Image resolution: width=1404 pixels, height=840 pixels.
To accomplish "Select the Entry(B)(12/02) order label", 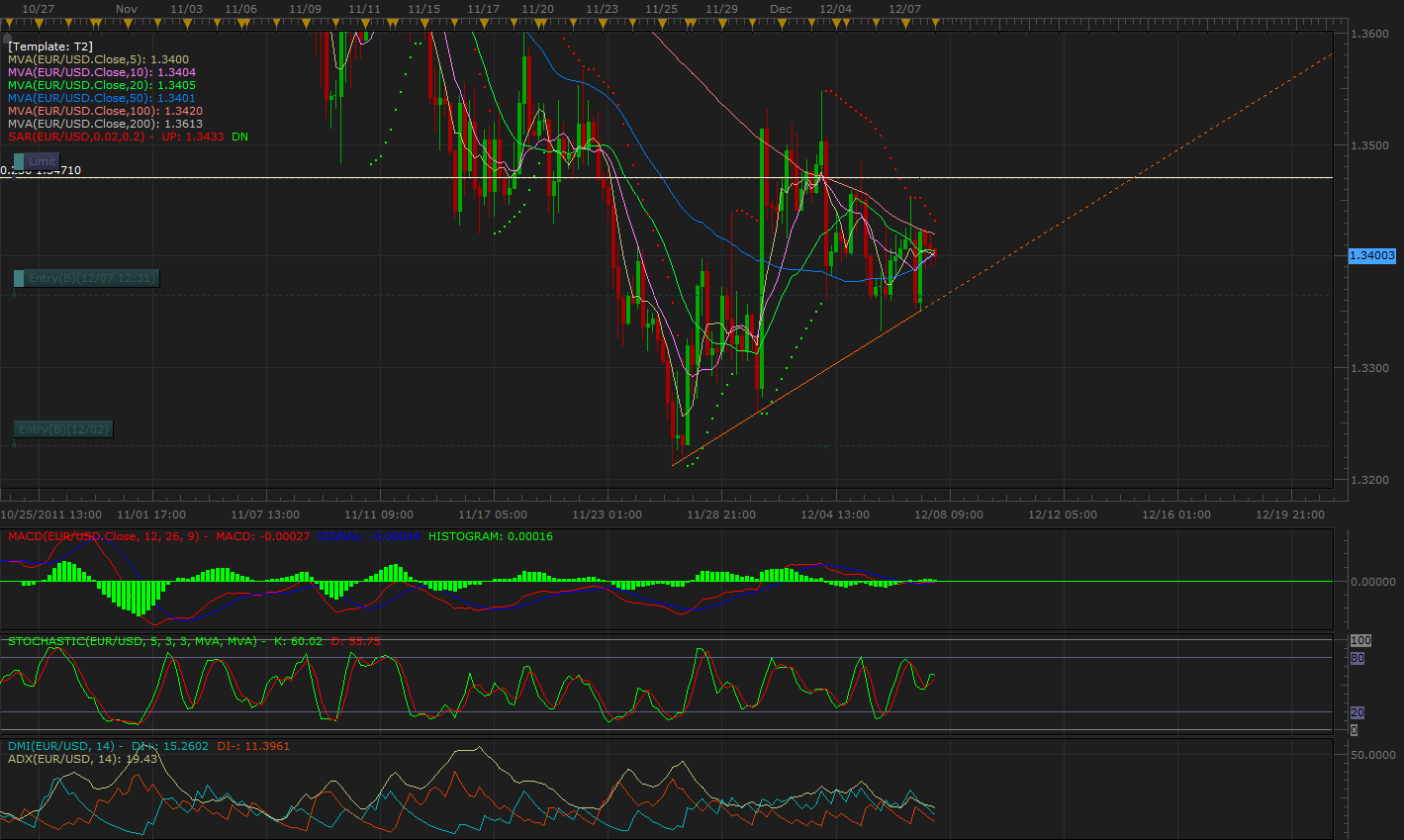I will pyautogui.click(x=63, y=429).
